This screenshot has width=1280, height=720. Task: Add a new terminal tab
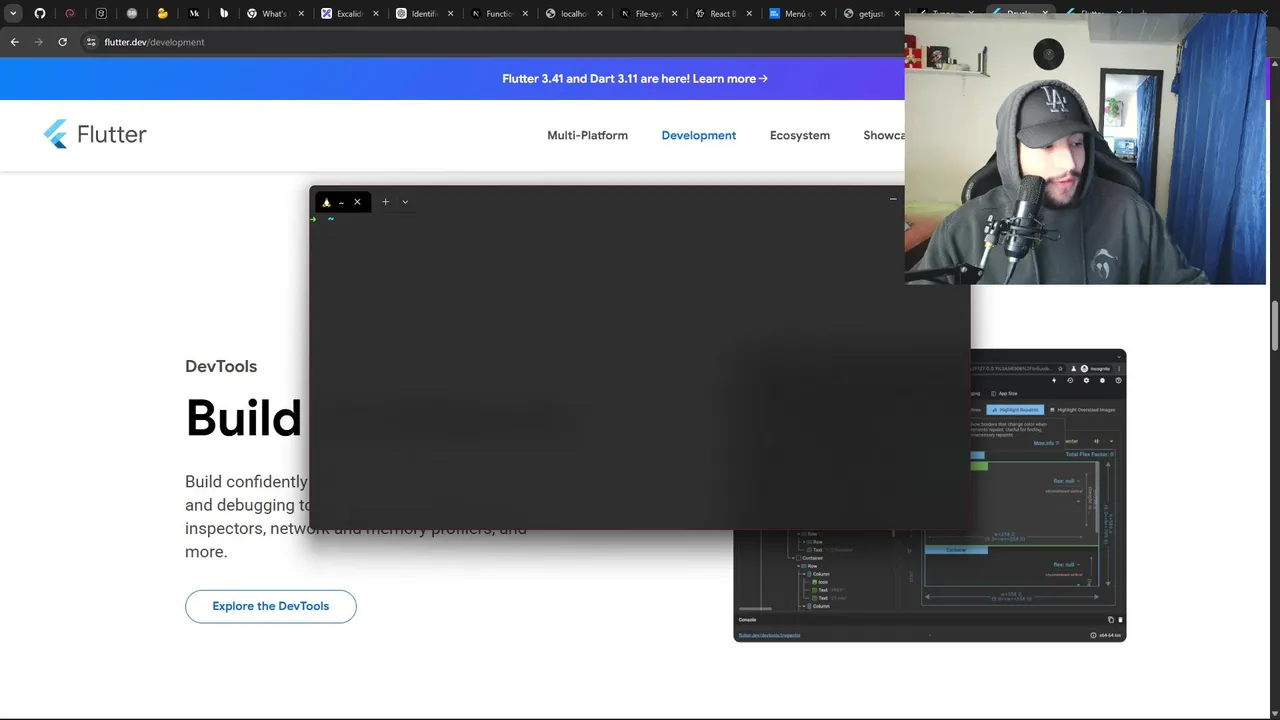(385, 202)
